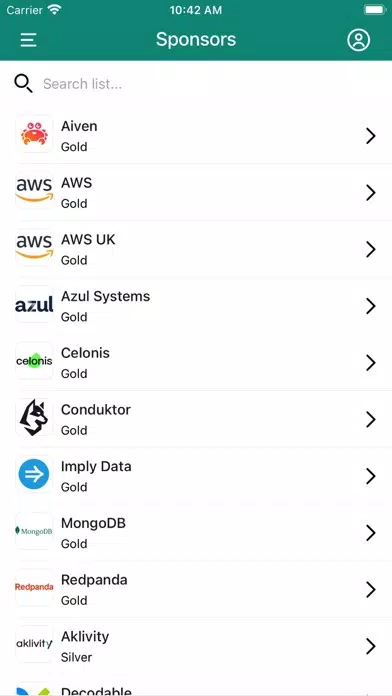Expand the MongoDB row chevron
This screenshot has height=696, width=392.
pos(371,533)
